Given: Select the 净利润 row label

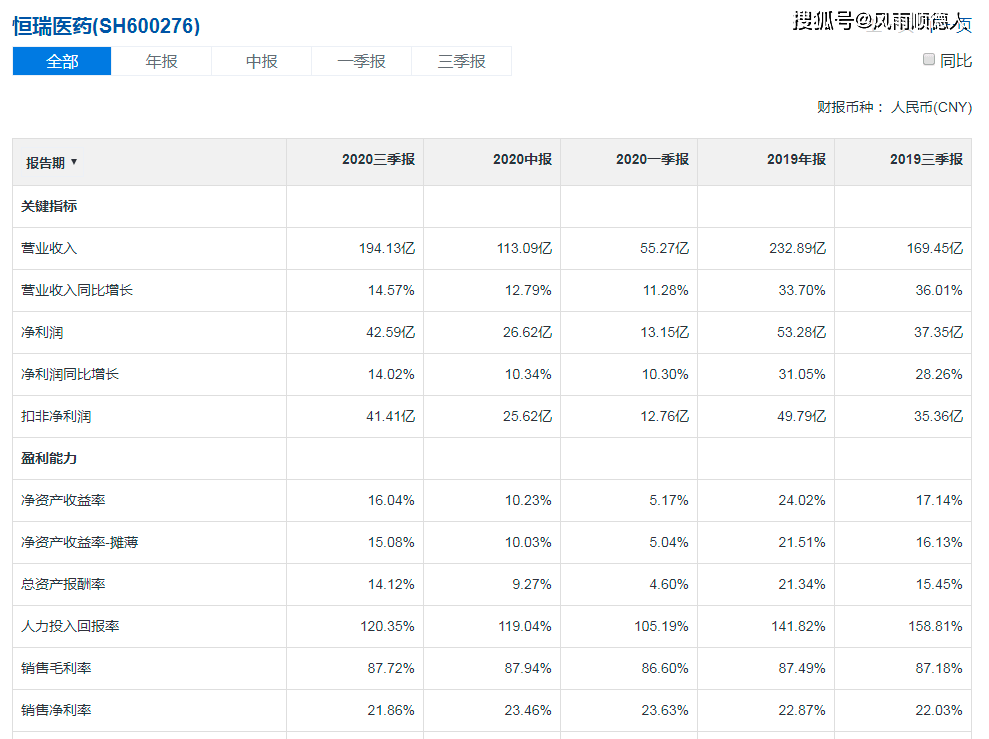Looking at the screenshot, I should pos(42,332).
